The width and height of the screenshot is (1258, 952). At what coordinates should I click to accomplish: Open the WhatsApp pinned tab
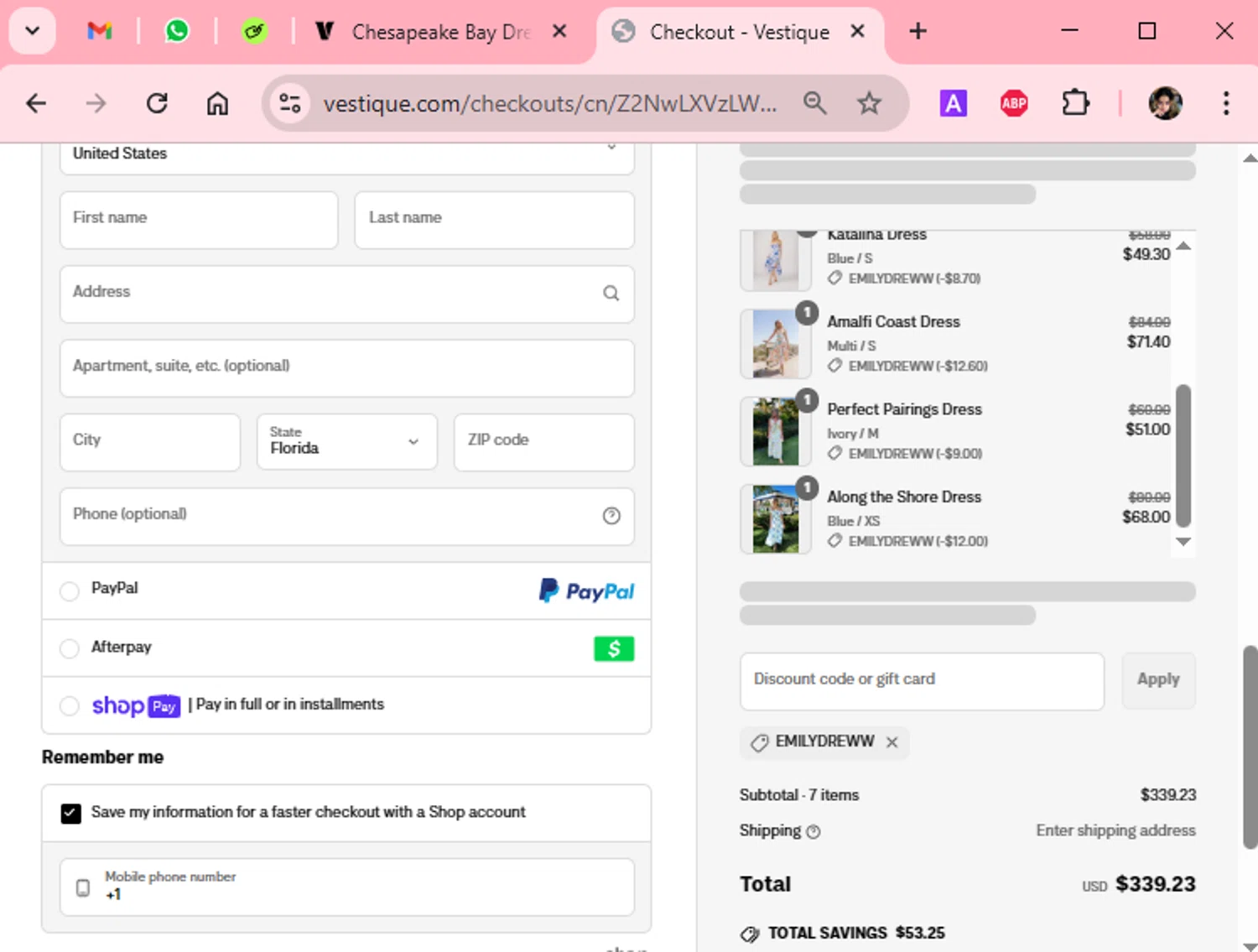(177, 32)
